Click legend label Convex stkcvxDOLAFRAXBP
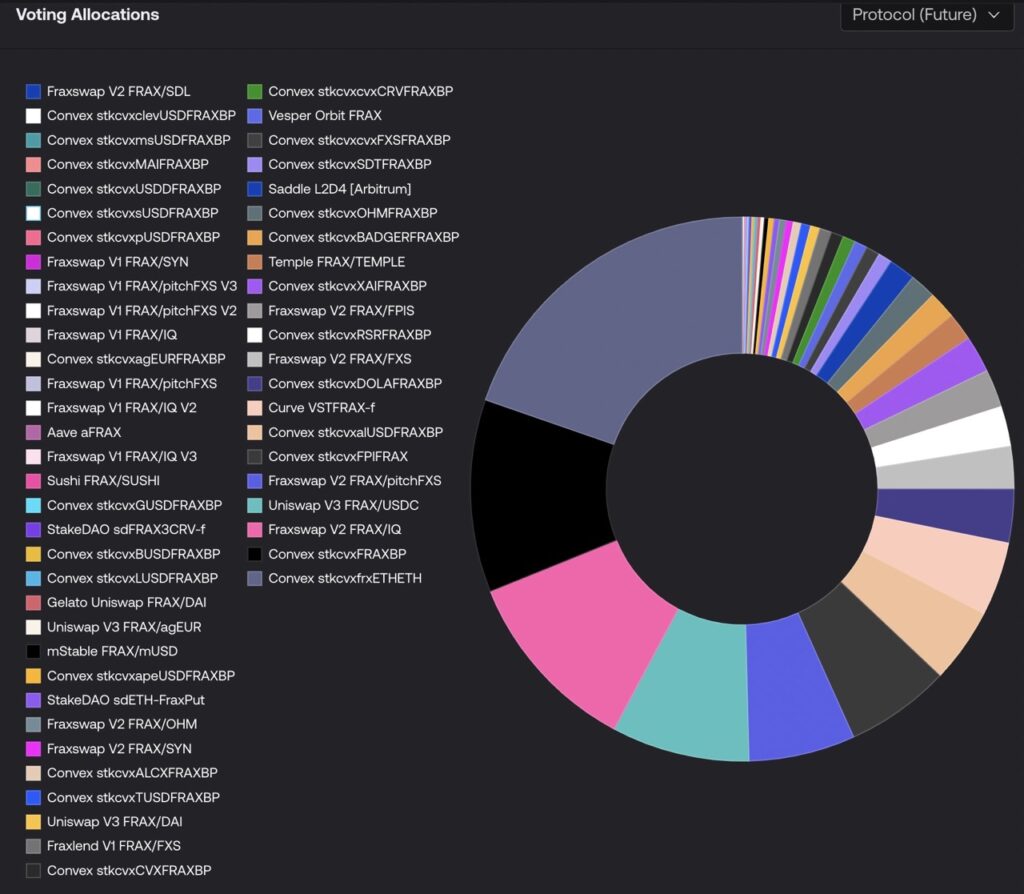This screenshot has width=1024, height=894. [355, 384]
